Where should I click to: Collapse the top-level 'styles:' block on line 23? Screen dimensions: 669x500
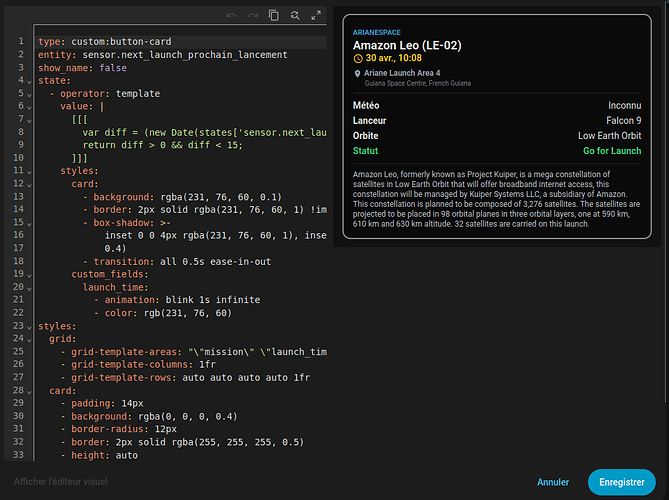coord(29,327)
